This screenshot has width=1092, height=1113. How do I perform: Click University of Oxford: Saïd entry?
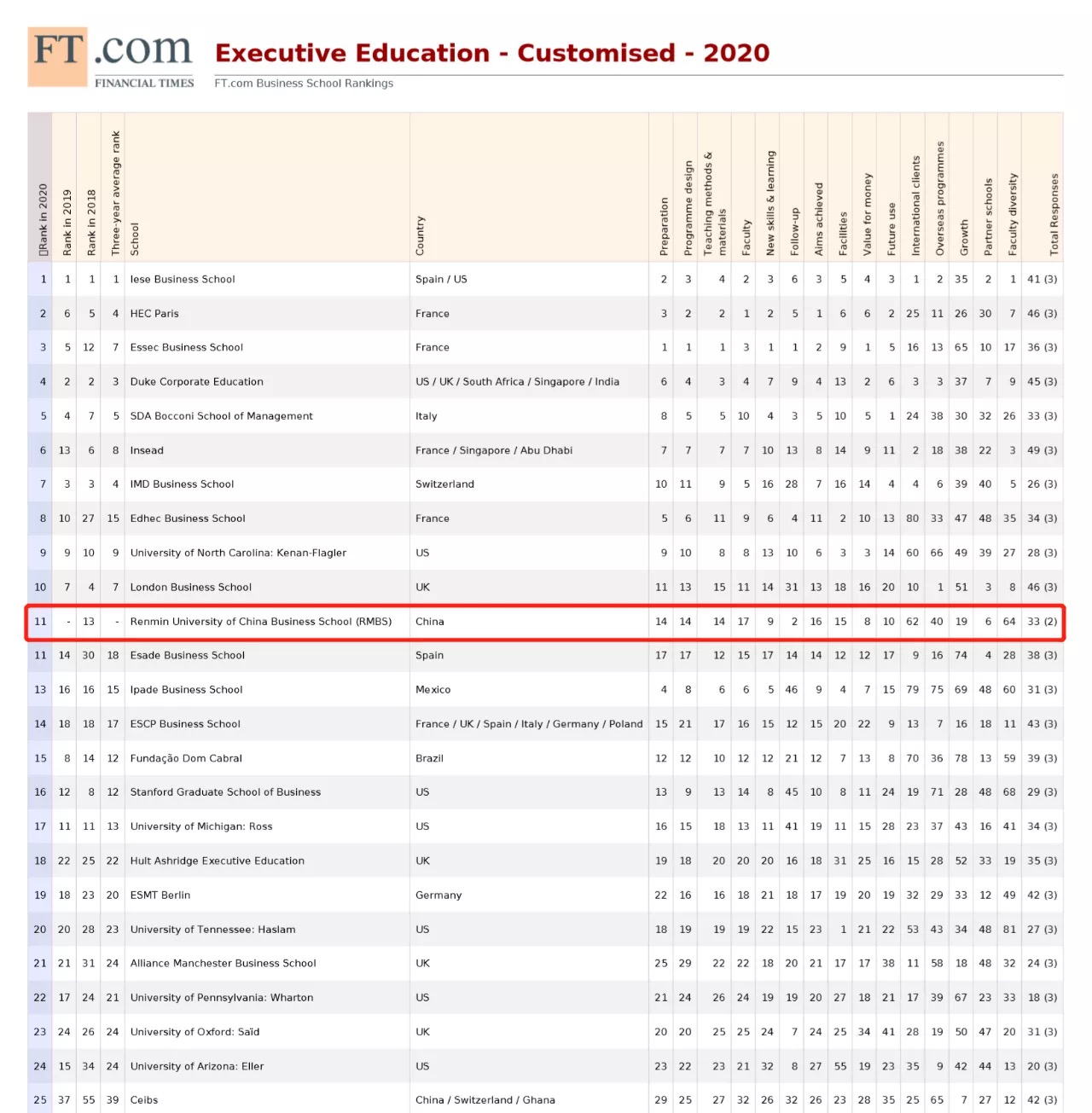(x=195, y=1031)
